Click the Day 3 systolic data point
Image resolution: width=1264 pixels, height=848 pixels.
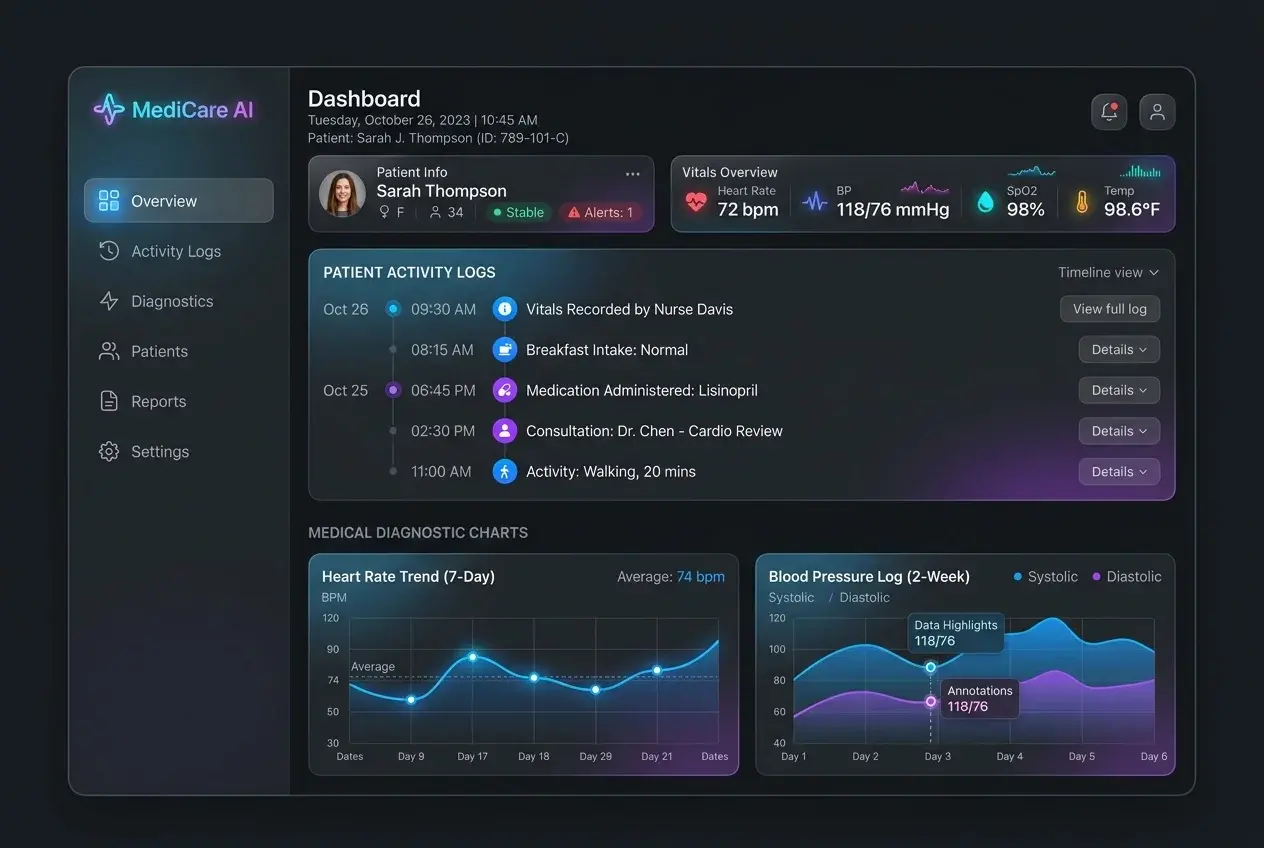[x=931, y=667]
